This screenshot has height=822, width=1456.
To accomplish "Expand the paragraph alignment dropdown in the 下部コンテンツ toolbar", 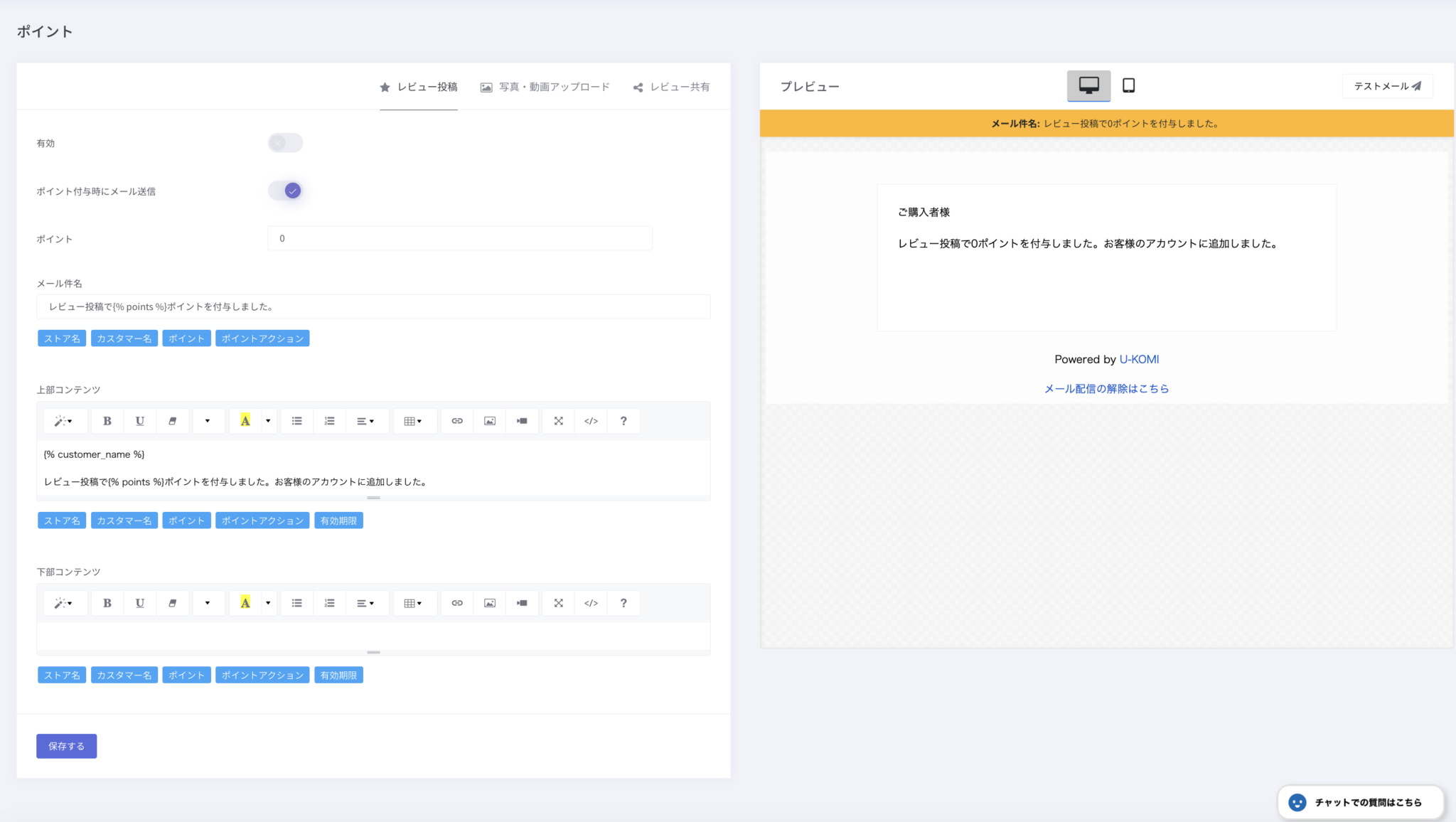I will pyautogui.click(x=365, y=603).
